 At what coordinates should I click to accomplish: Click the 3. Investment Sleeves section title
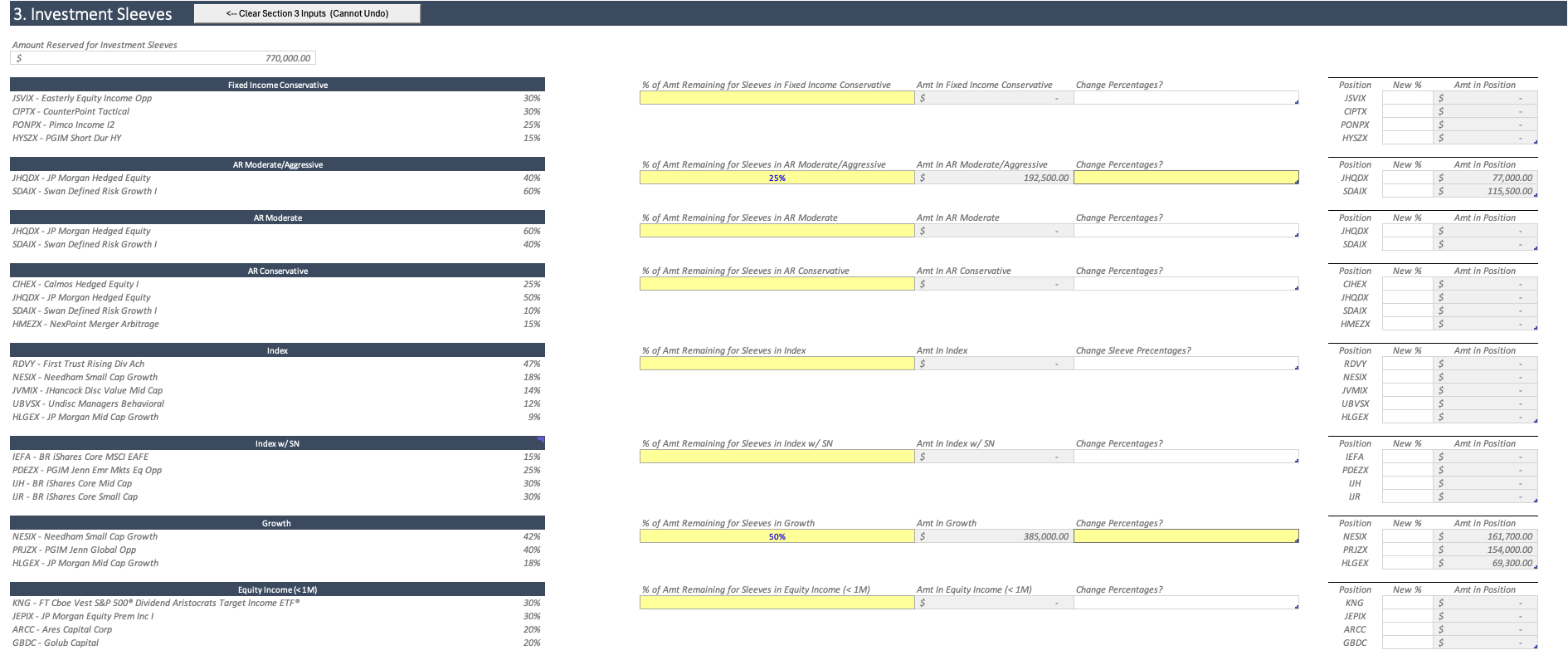92,14
